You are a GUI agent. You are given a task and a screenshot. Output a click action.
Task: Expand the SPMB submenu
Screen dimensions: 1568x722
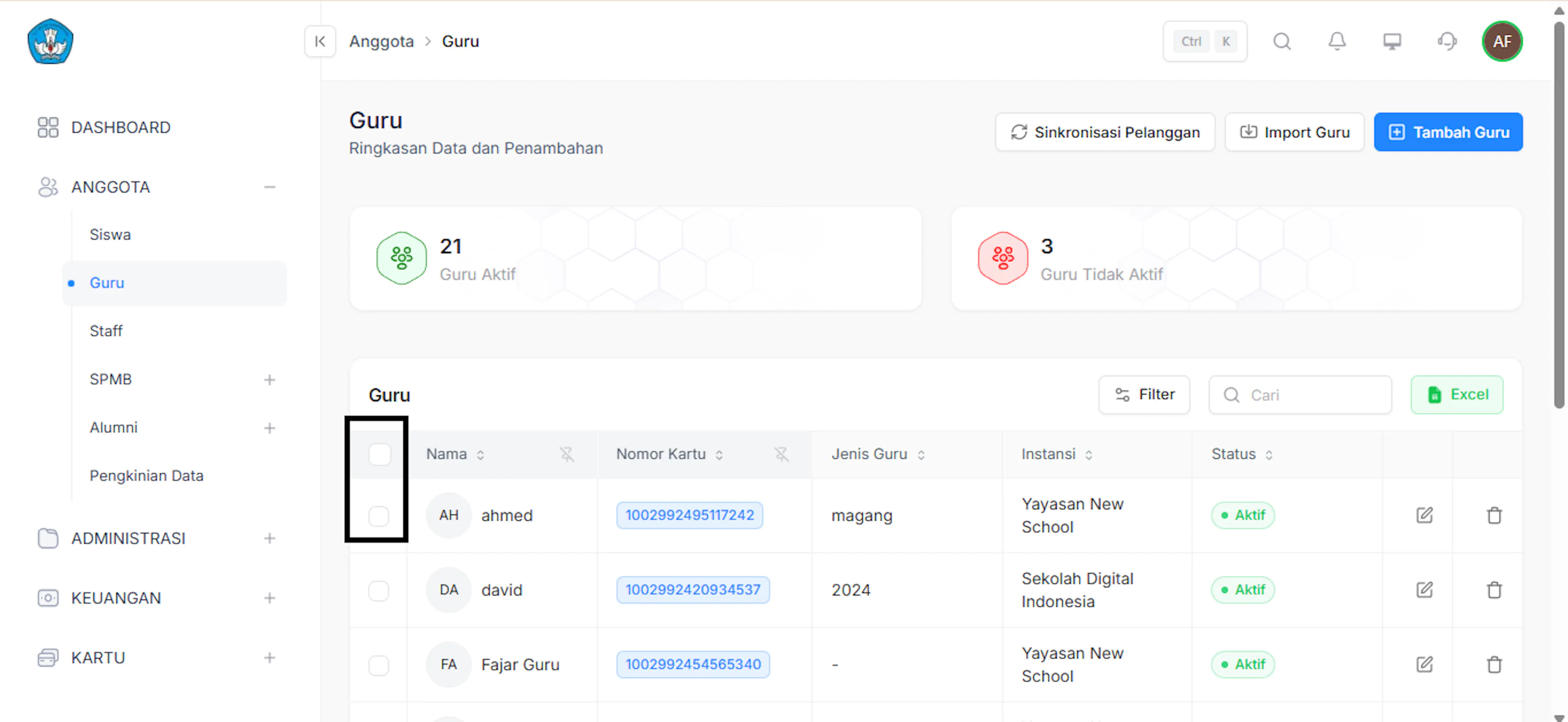pos(269,380)
